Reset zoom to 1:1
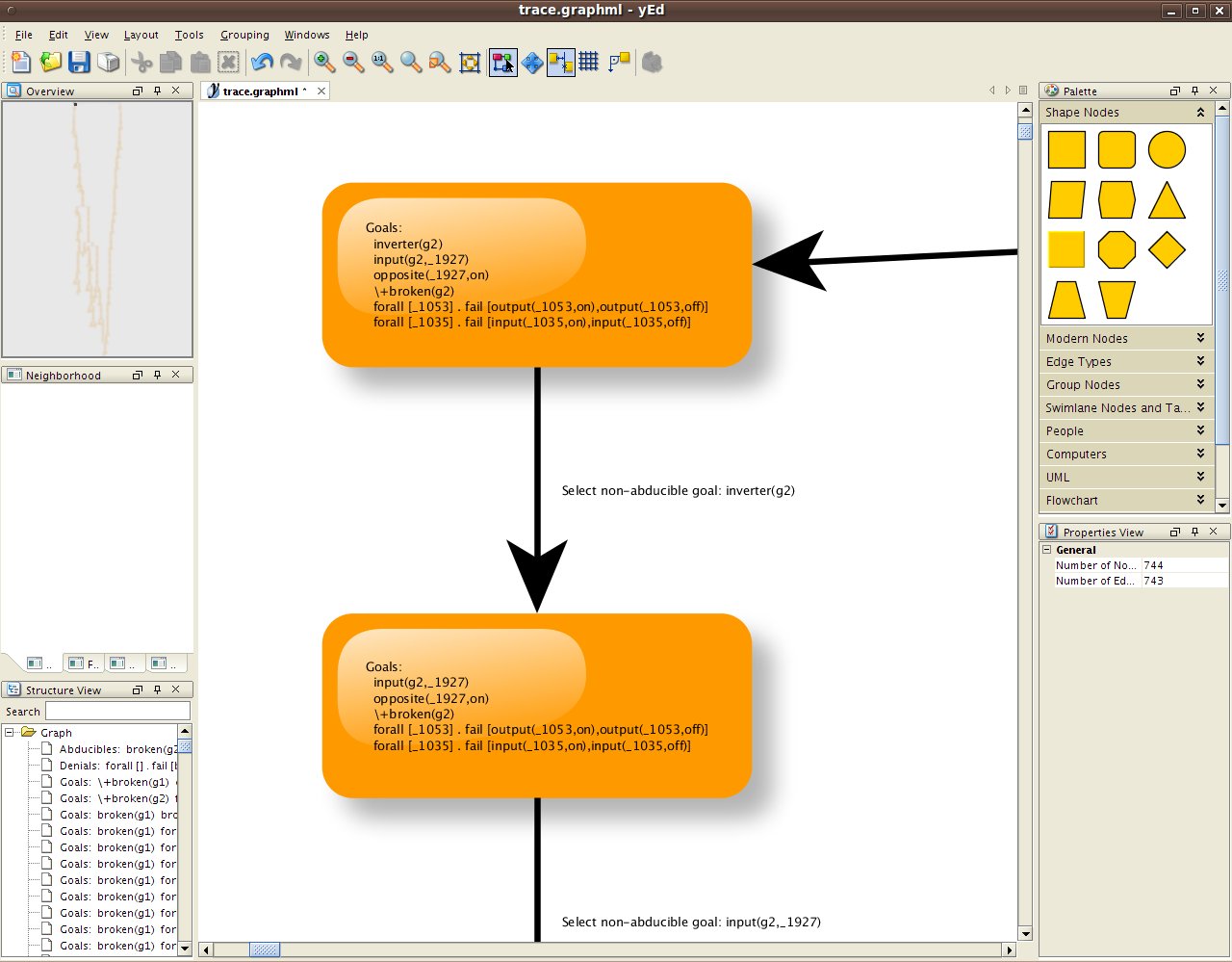This screenshot has height=962, width=1232. click(382, 63)
